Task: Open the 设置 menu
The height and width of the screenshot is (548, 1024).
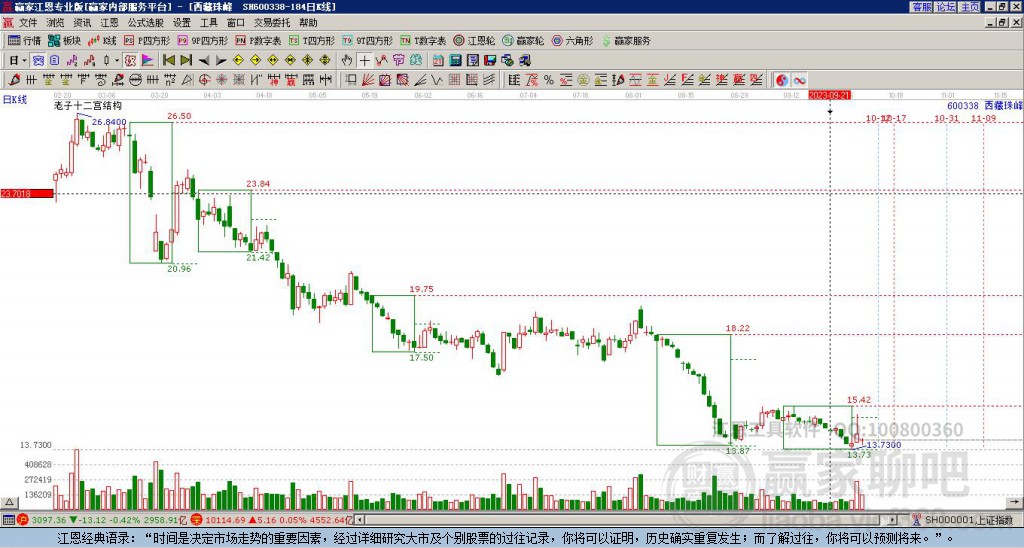Action: pos(182,23)
